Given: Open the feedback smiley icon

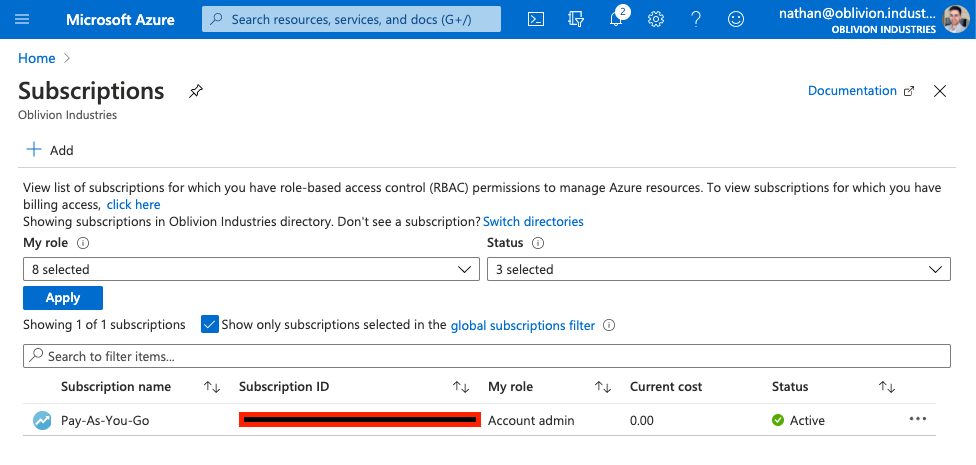Looking at the screenshot, I should click(736, 19).
